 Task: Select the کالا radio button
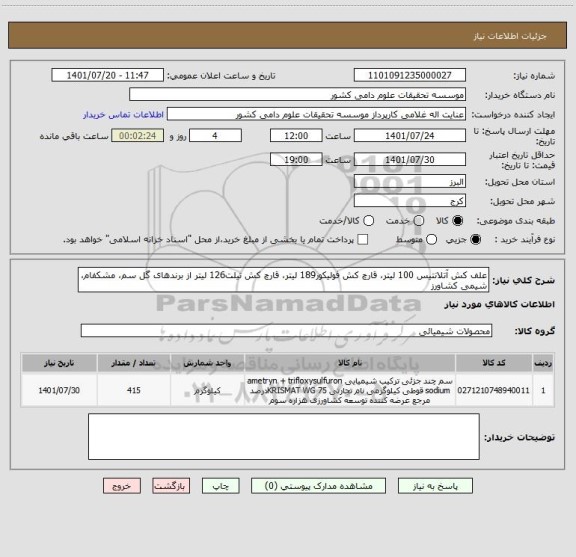click(458, 221)
